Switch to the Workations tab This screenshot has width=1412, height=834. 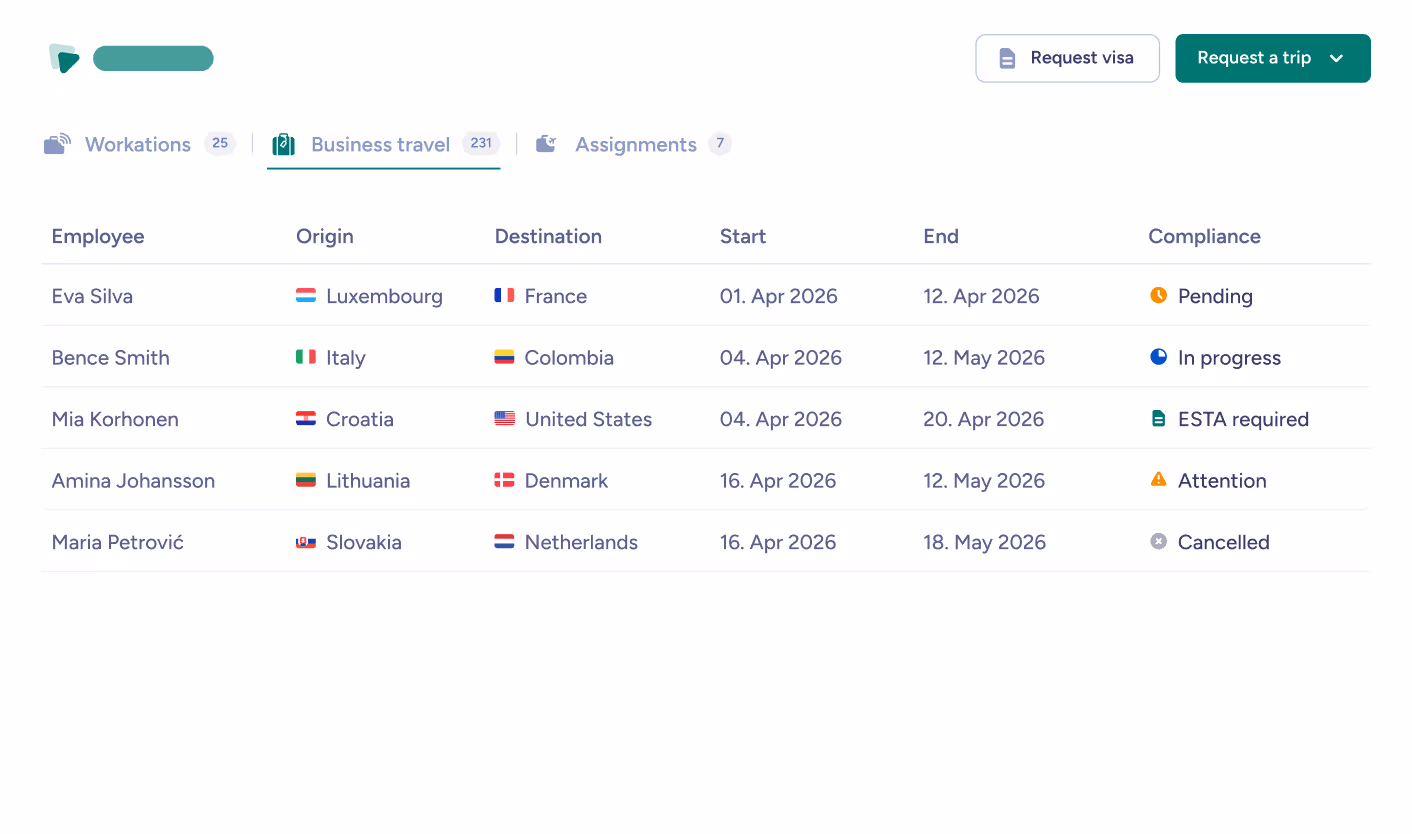[139, 144]
